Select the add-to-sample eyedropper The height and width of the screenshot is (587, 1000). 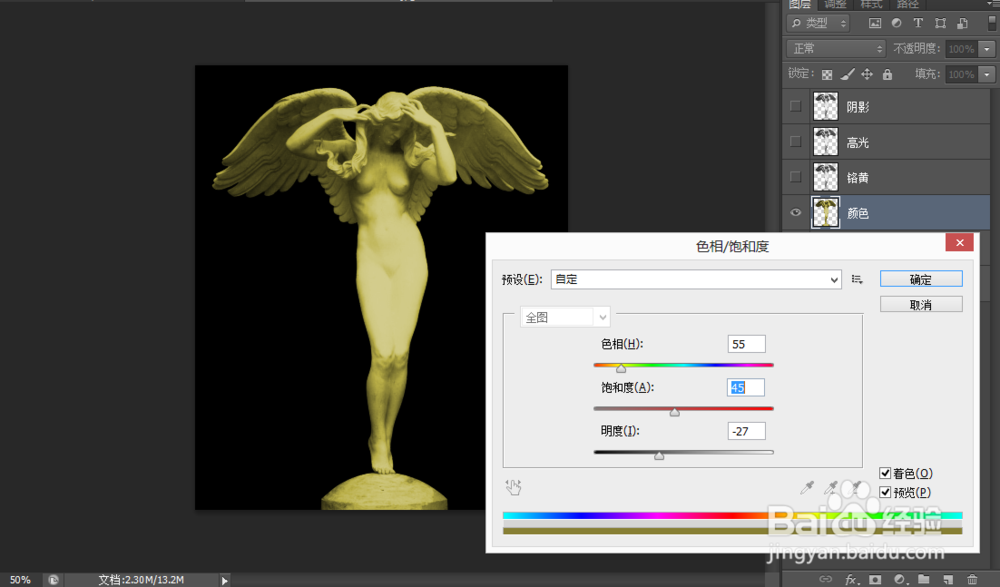(830, 488)
